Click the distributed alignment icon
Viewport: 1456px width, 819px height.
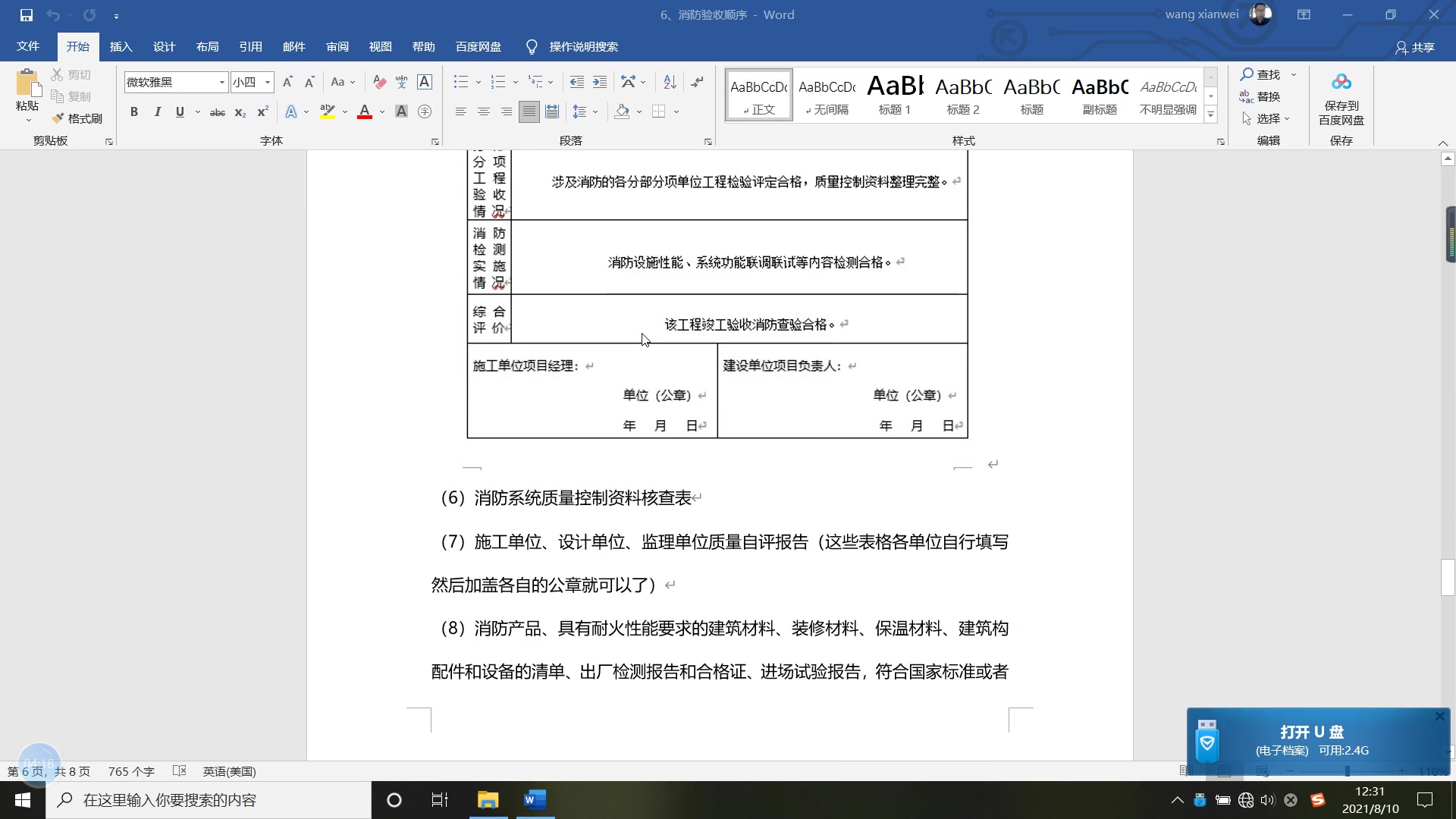[x=552, y=112]
